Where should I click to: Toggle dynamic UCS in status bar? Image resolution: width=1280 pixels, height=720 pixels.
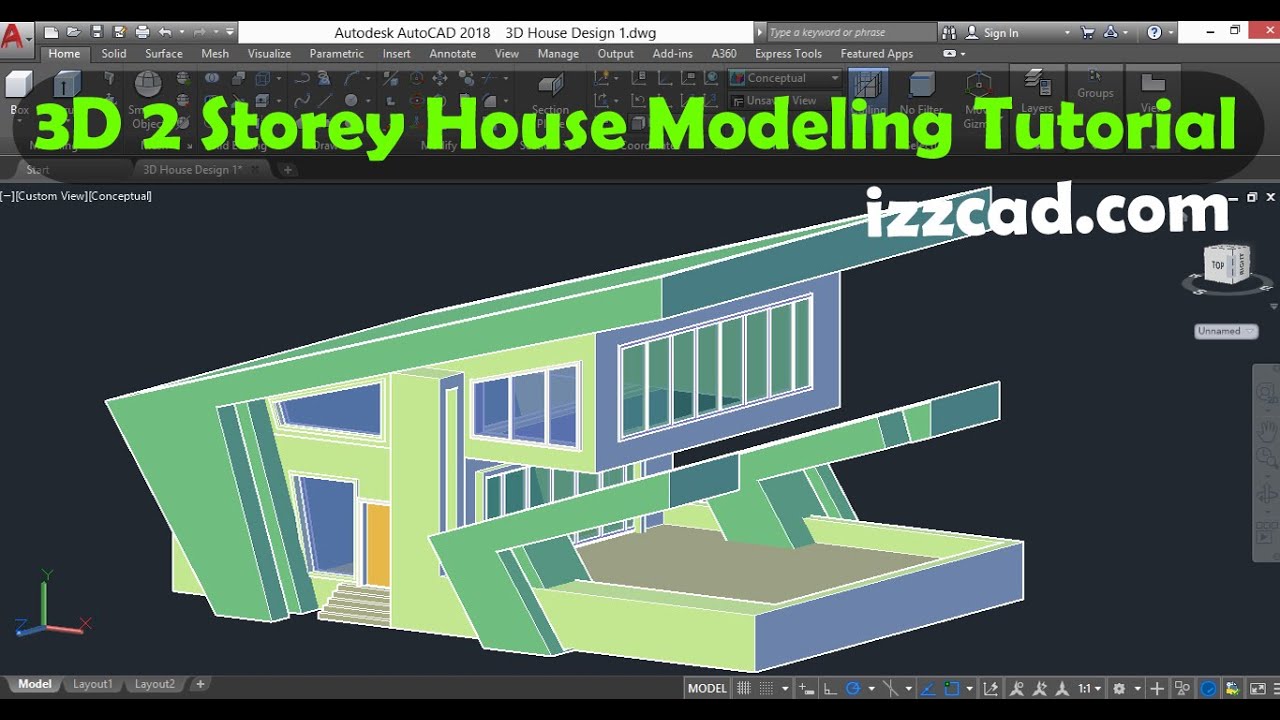[x=989, y=688]
